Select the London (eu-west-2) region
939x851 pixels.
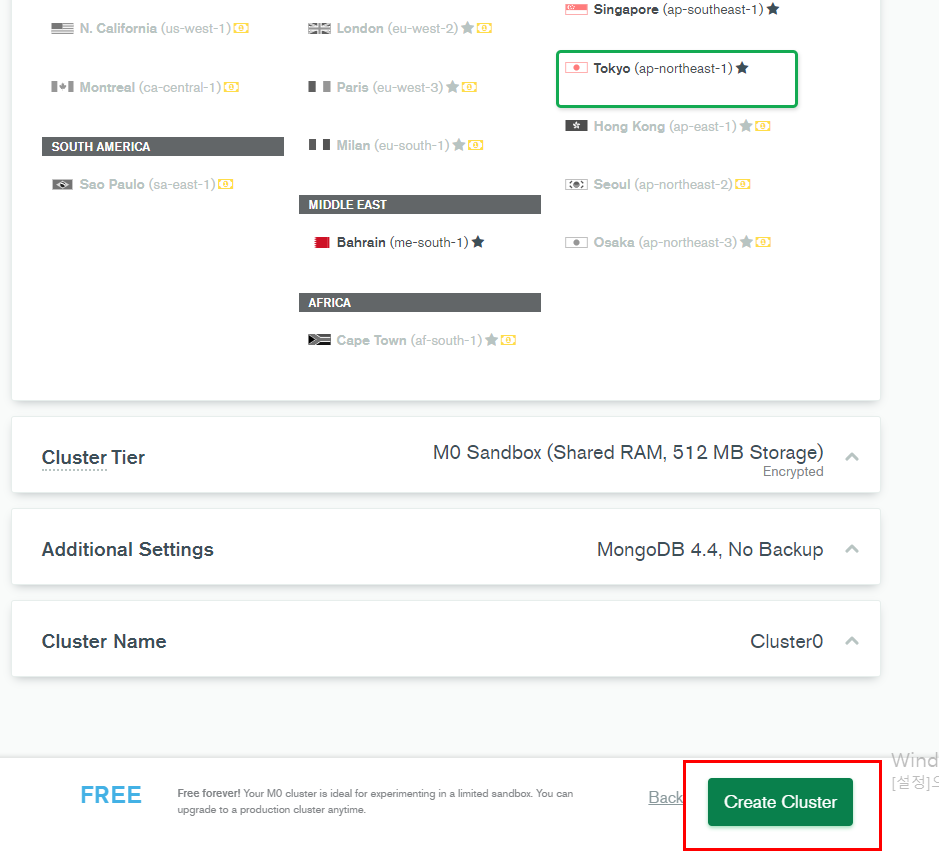click(400, 28)
